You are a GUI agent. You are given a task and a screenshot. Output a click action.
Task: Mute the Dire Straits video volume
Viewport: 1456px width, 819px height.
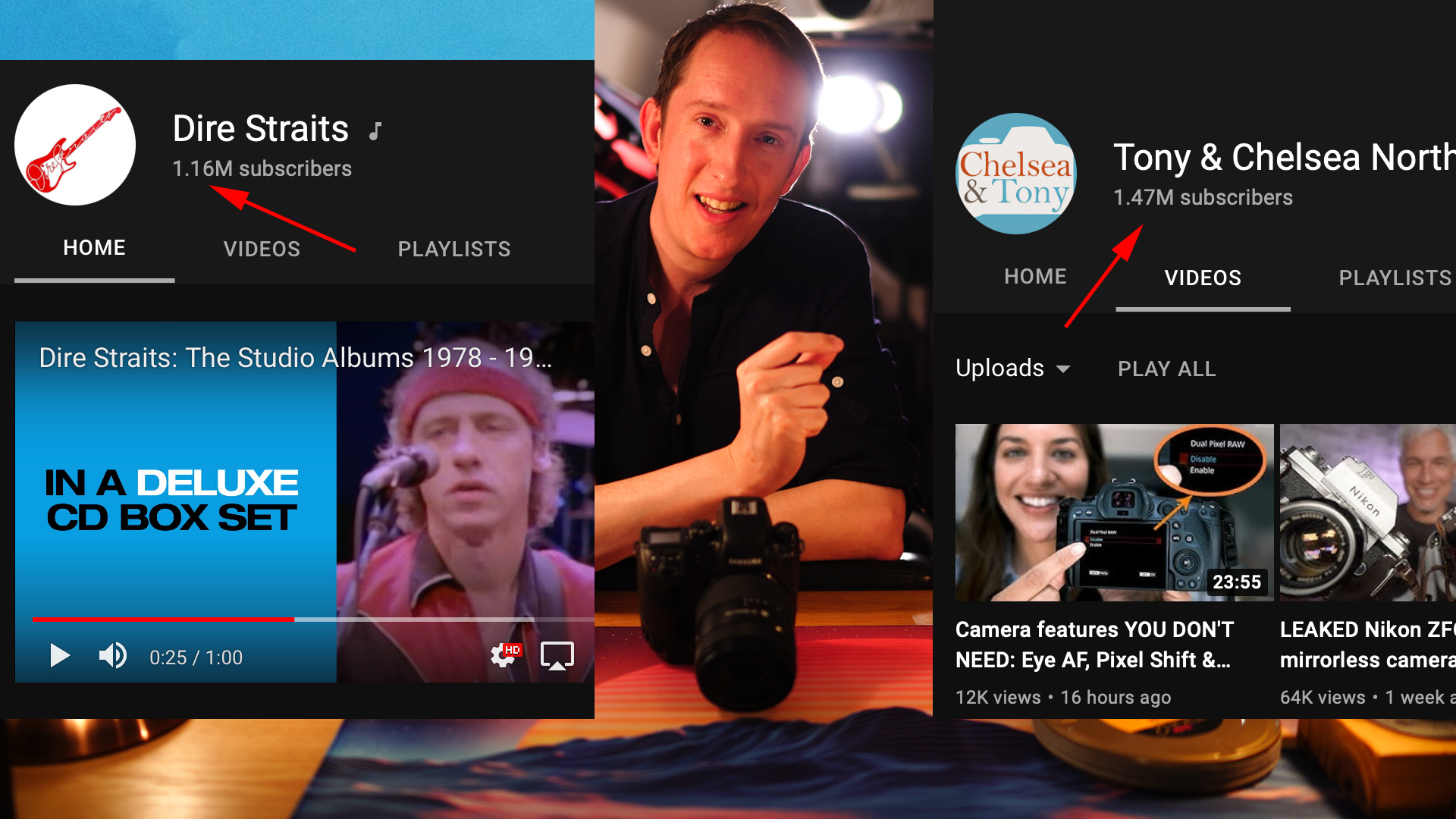point(113,655)
